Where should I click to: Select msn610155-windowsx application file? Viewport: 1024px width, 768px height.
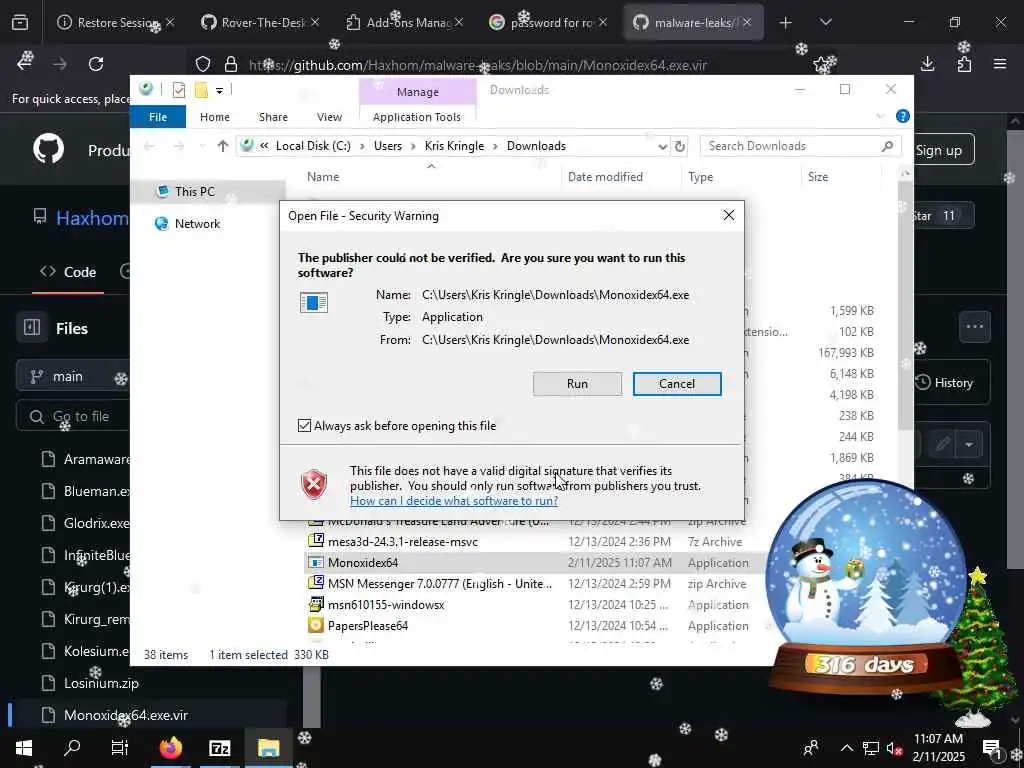pyautogui.click(x=386, y=605)
